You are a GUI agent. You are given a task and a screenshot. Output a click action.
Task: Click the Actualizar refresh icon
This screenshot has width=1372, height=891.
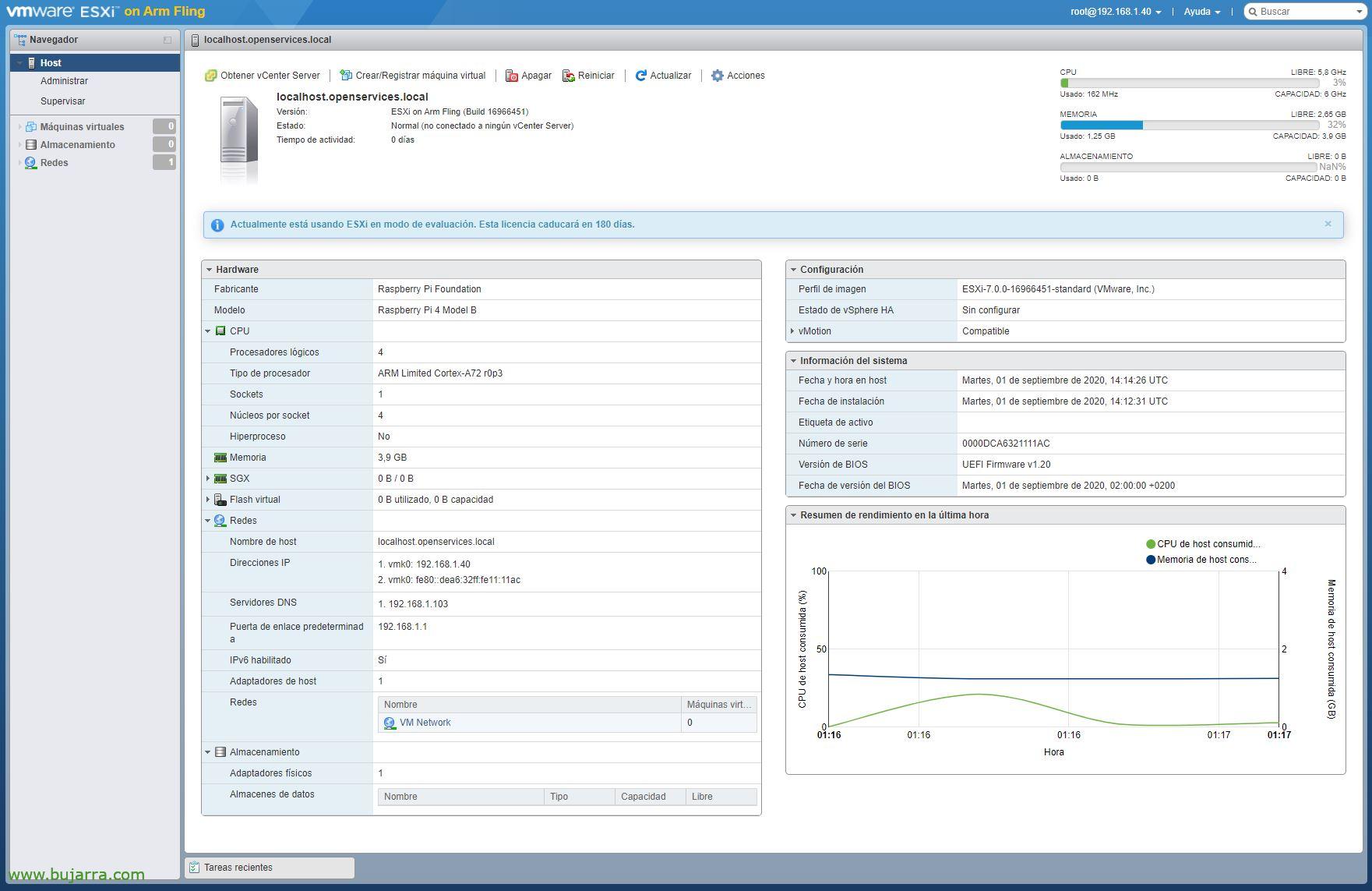pyautogui.click(x=640, y=76)
